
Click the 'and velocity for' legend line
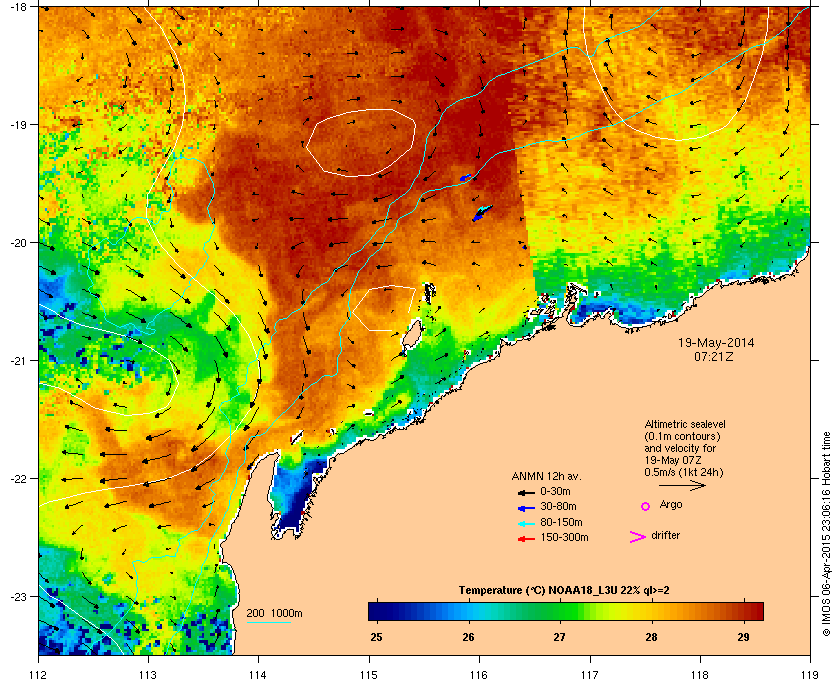680,448
